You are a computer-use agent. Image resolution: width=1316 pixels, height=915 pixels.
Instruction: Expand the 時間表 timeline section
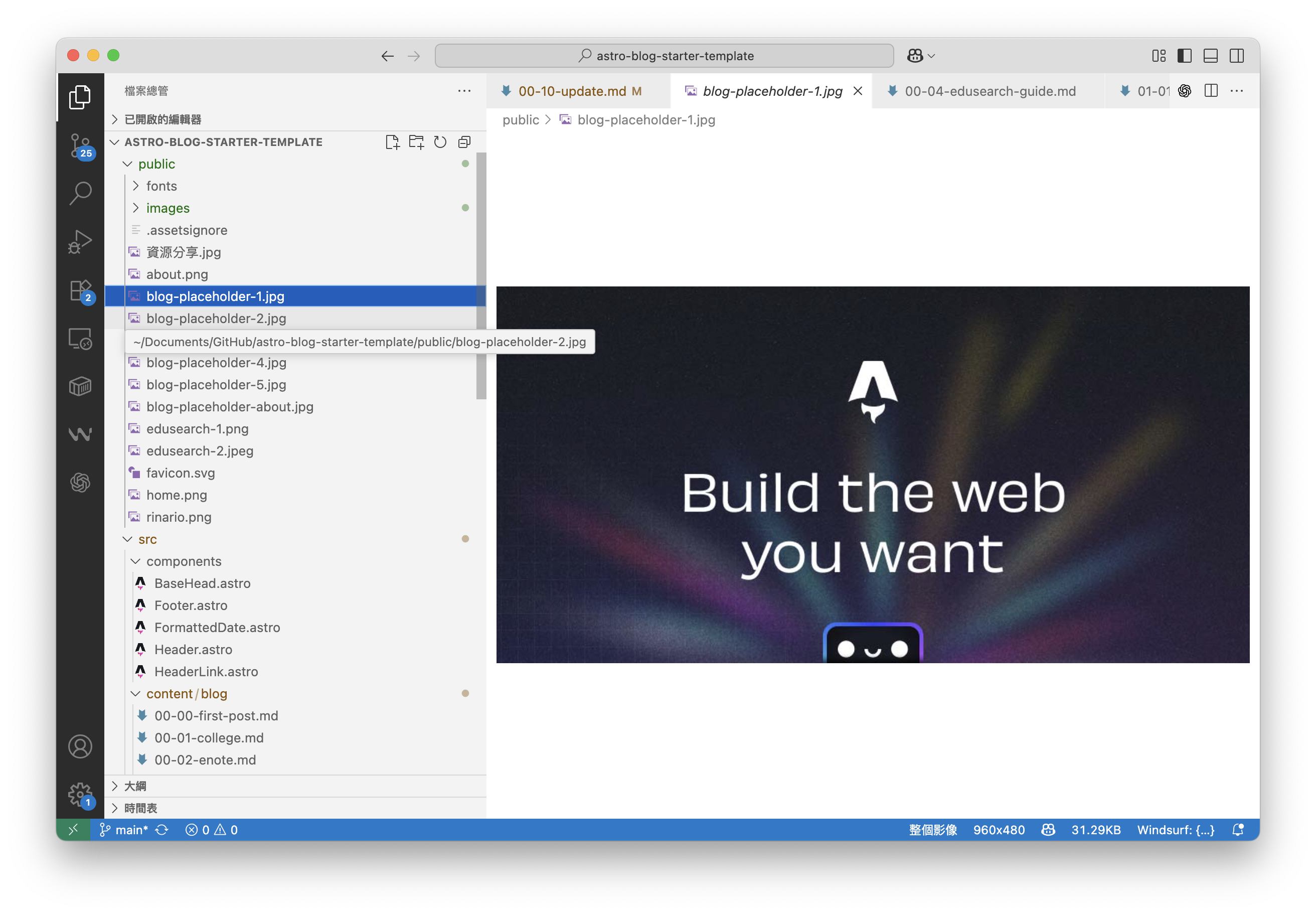click(295, 808)
